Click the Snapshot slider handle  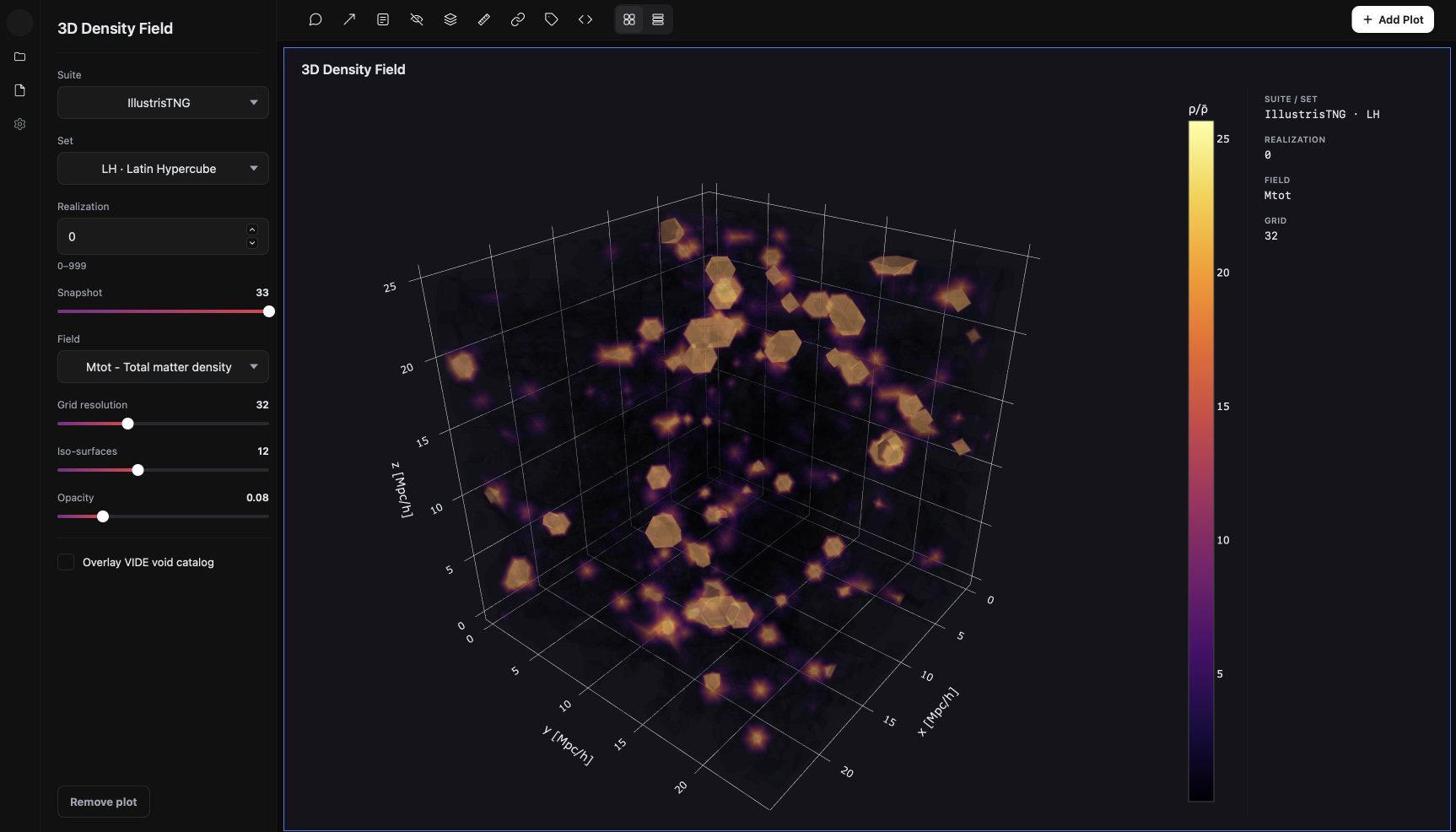coord(269,311)
